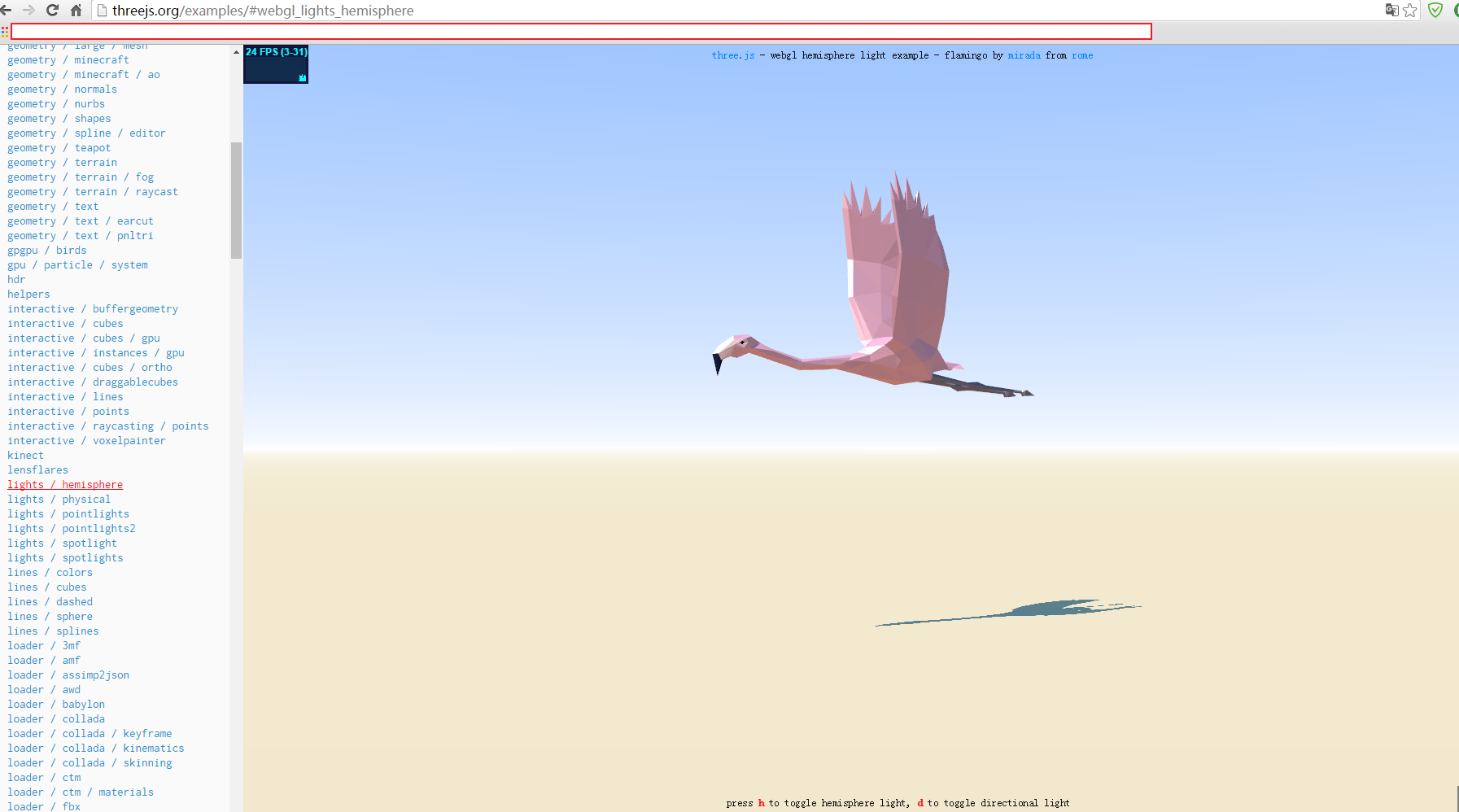Open the Apps shortcut in bookmarks bar
The image size is (1459, 812).
click(x=5, y=32)
